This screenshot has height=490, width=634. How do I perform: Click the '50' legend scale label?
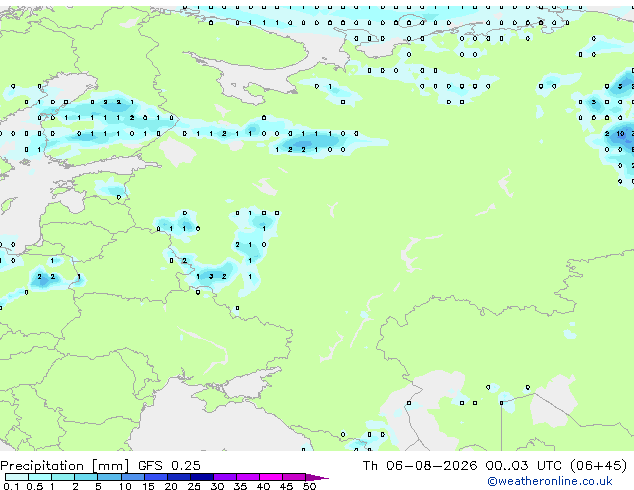pos(310,486)
